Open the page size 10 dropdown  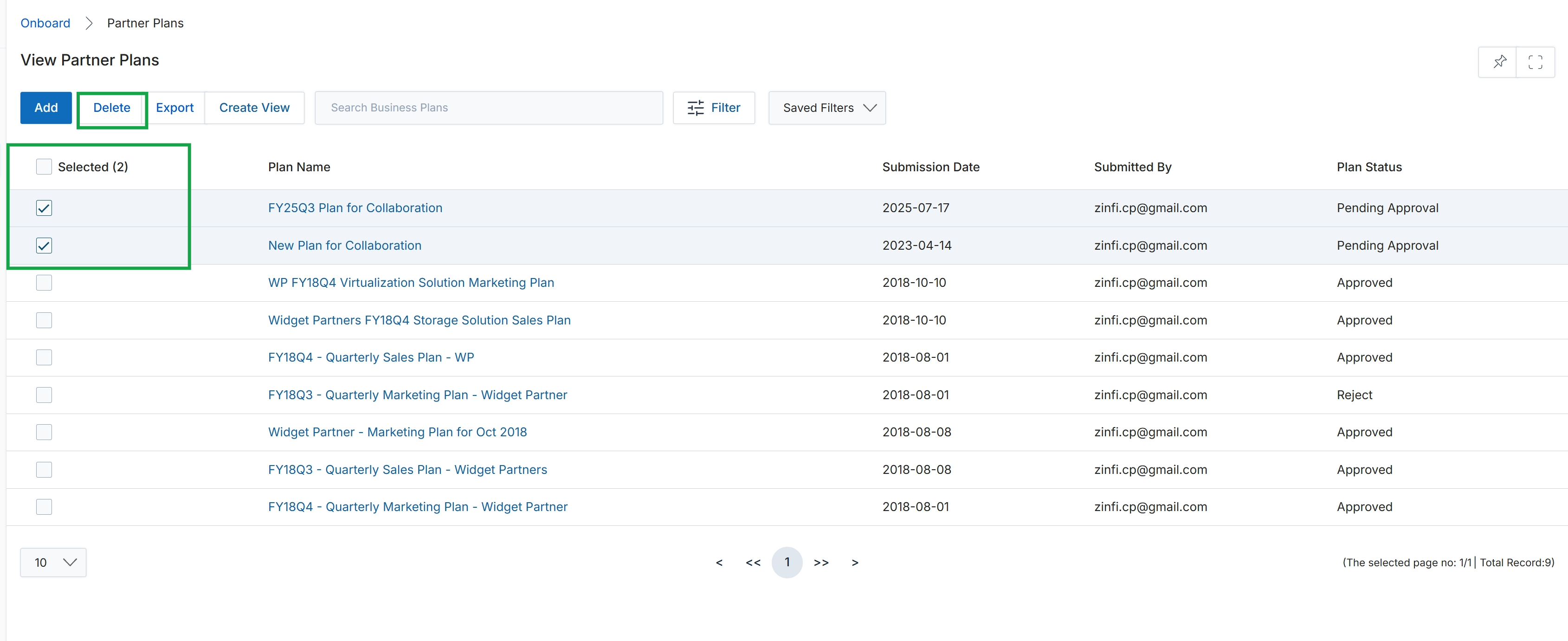[53, 563]
